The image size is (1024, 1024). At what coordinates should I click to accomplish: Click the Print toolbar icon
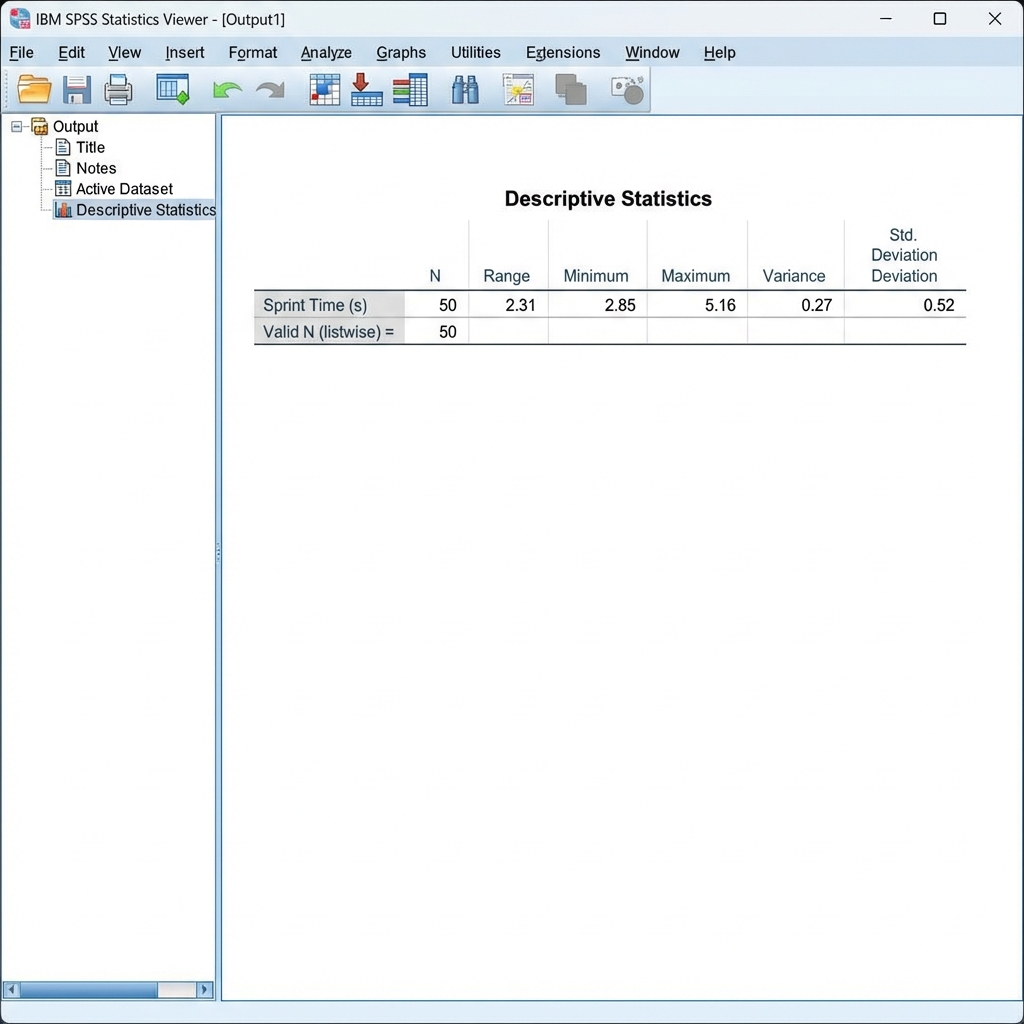119,90
